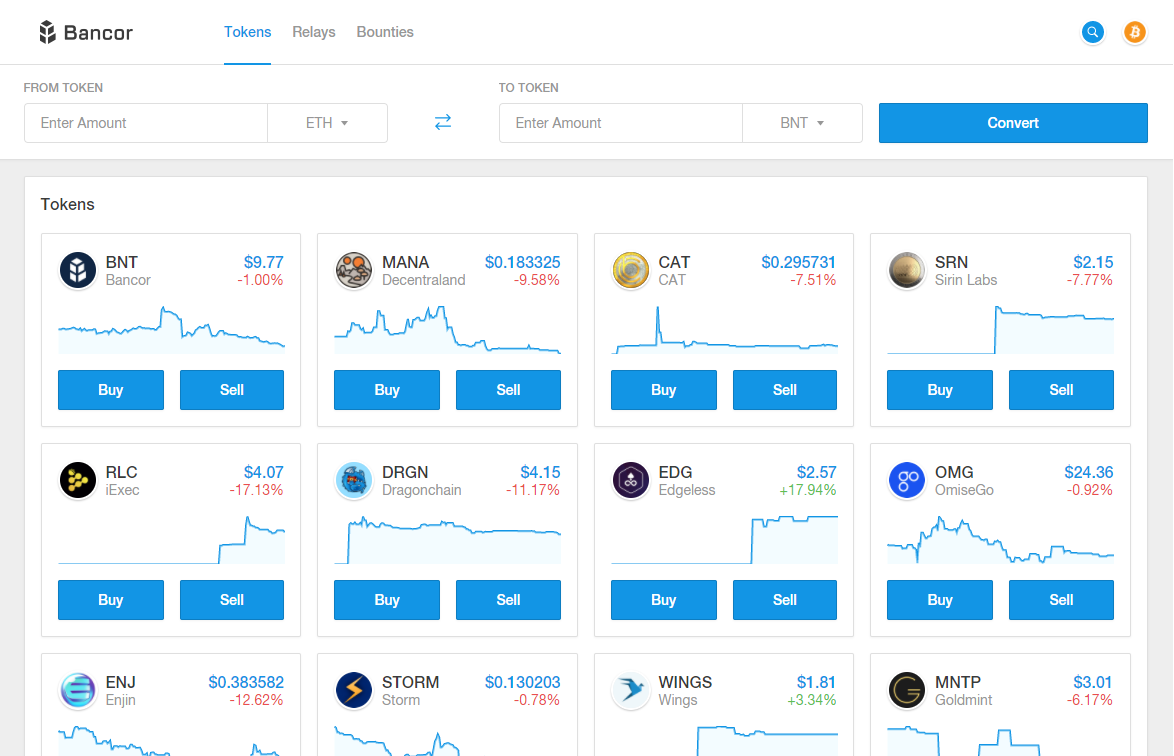Click the +17.94% EDG change value
The image size is (1174, 756).
click(808, 490)
